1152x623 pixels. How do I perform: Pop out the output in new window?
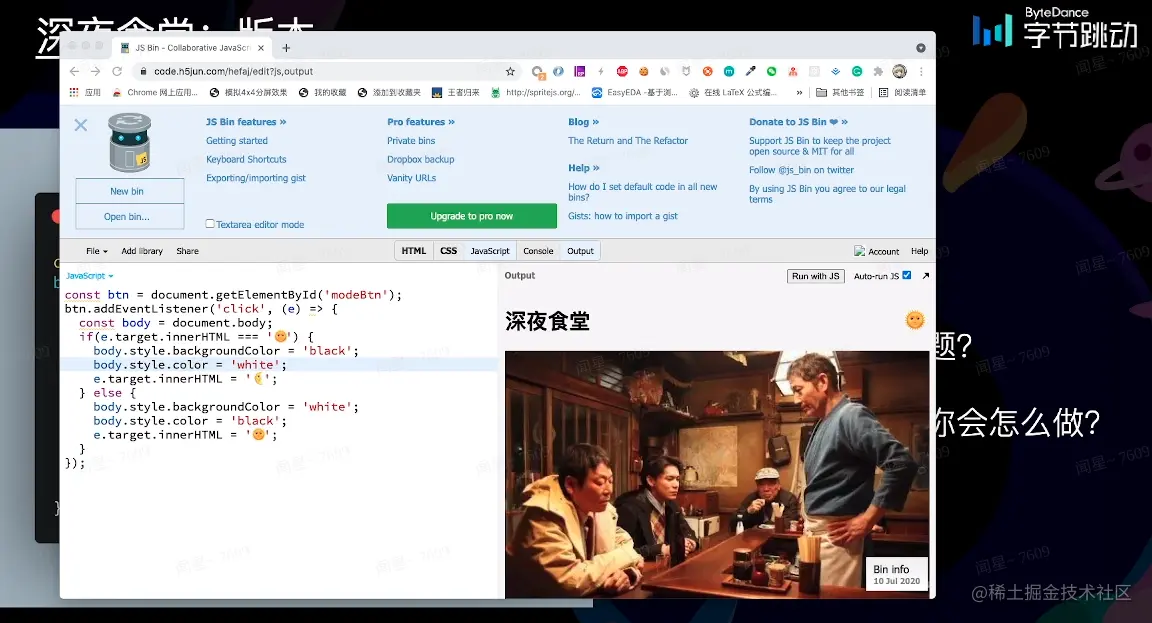pyautogui.click(x=926, y=276)
